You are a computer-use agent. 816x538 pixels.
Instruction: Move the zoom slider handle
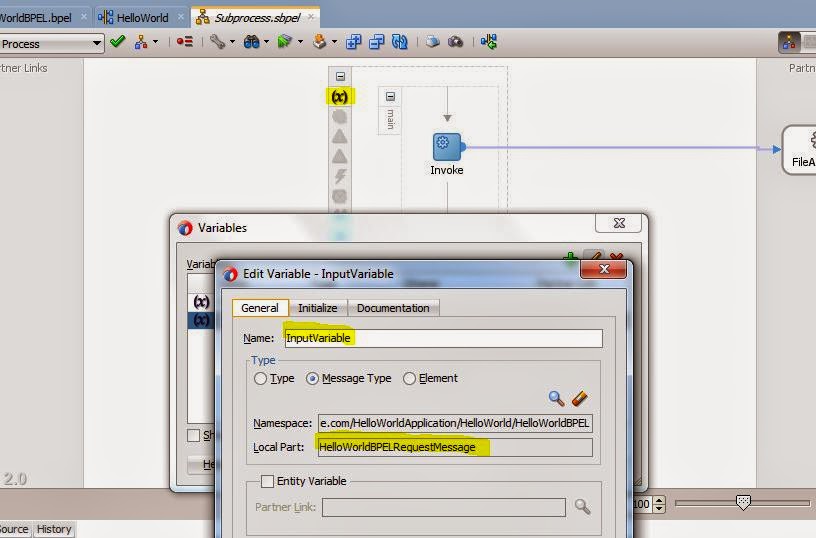pos(744,503)
